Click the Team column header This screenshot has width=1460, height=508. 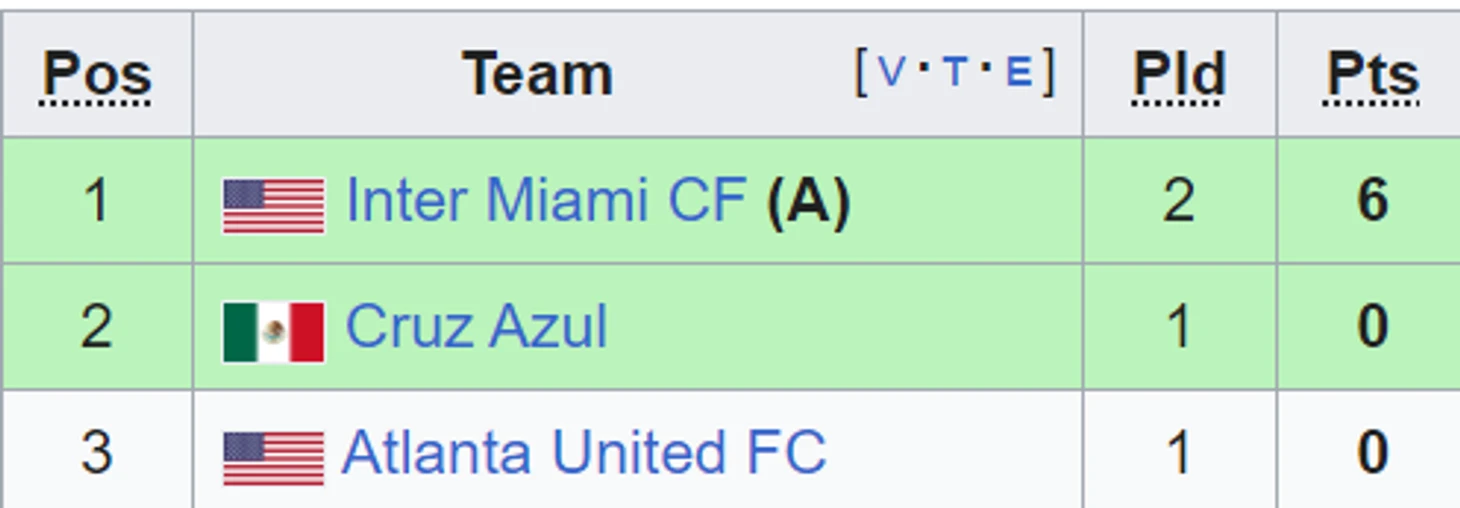(537, 74)
